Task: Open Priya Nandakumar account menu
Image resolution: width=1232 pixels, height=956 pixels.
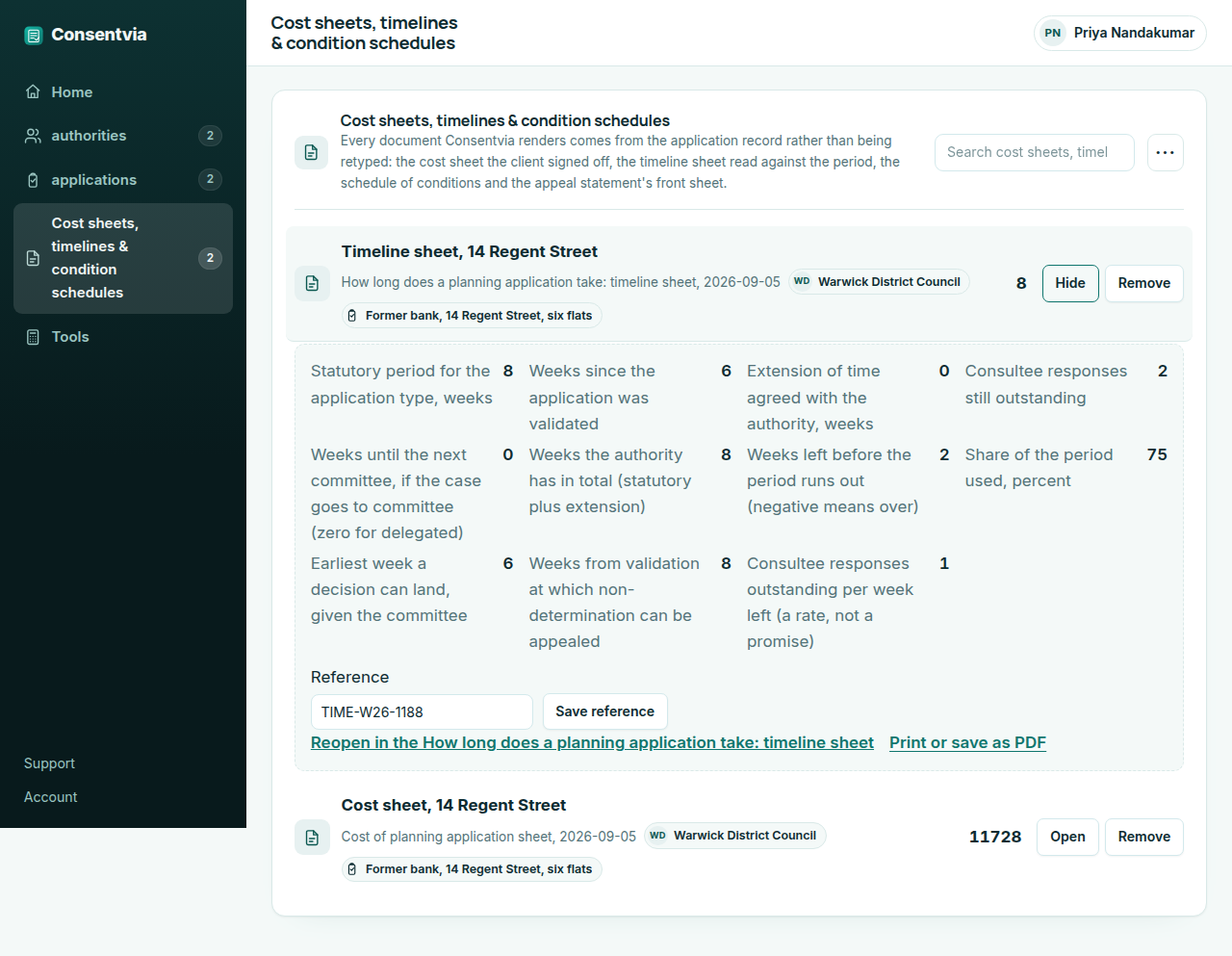Action: (x=1120, y=33)
